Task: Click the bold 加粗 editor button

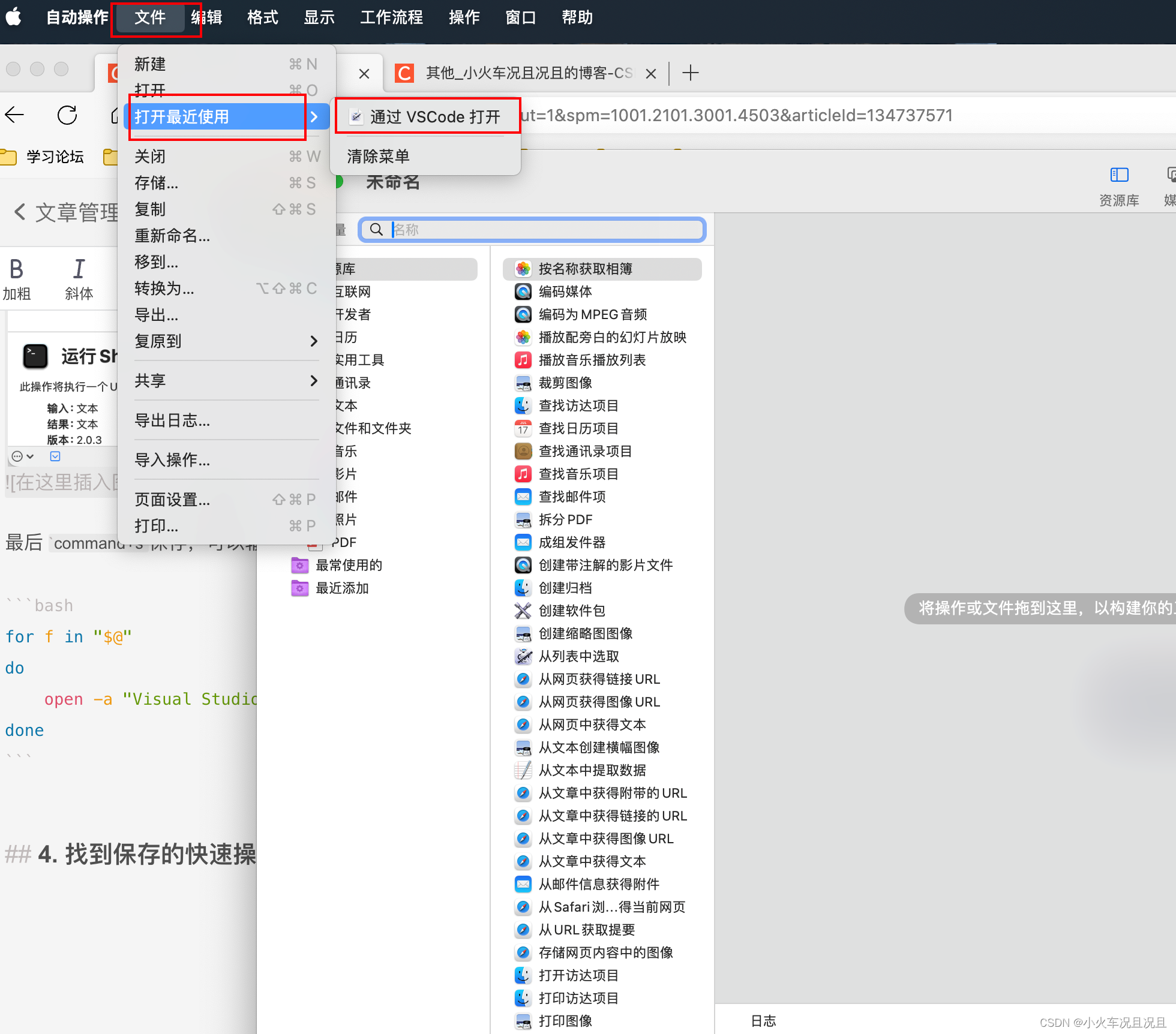Action: (17, 278)
